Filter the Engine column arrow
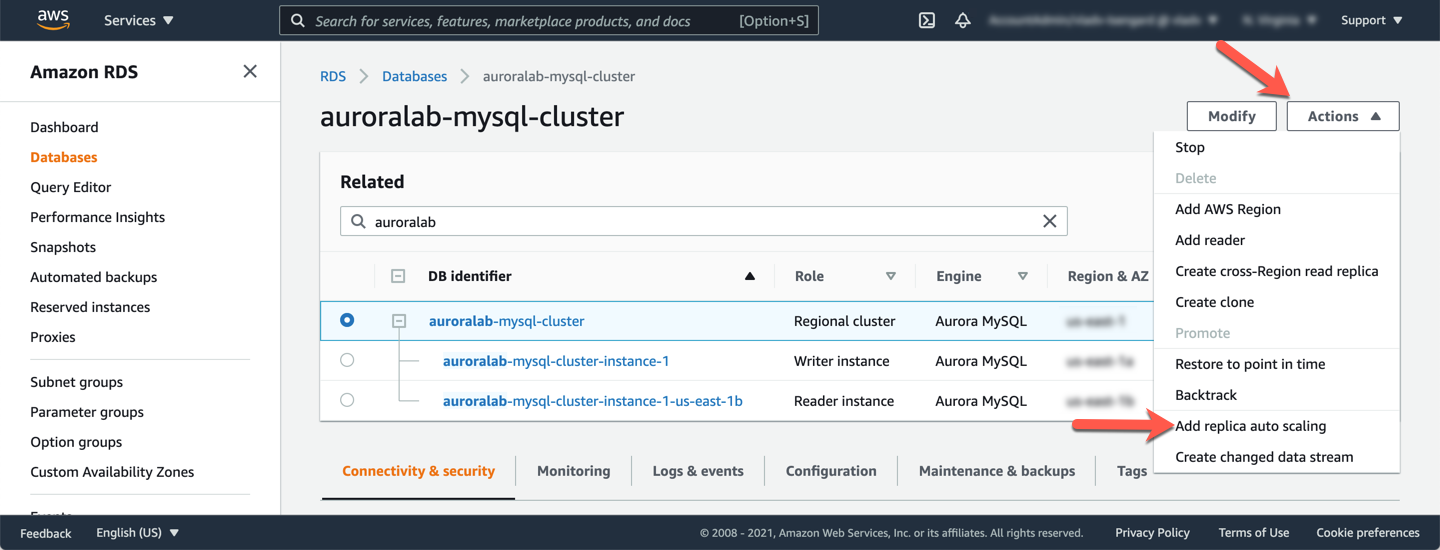1440x550 pixels. (x=1022, y=276)
